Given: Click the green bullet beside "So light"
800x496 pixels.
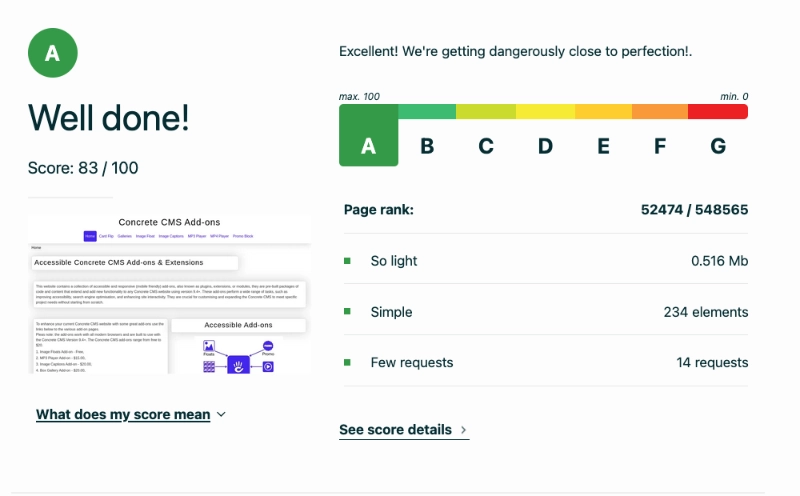Looking at the screenshot, I should [347, 261].
